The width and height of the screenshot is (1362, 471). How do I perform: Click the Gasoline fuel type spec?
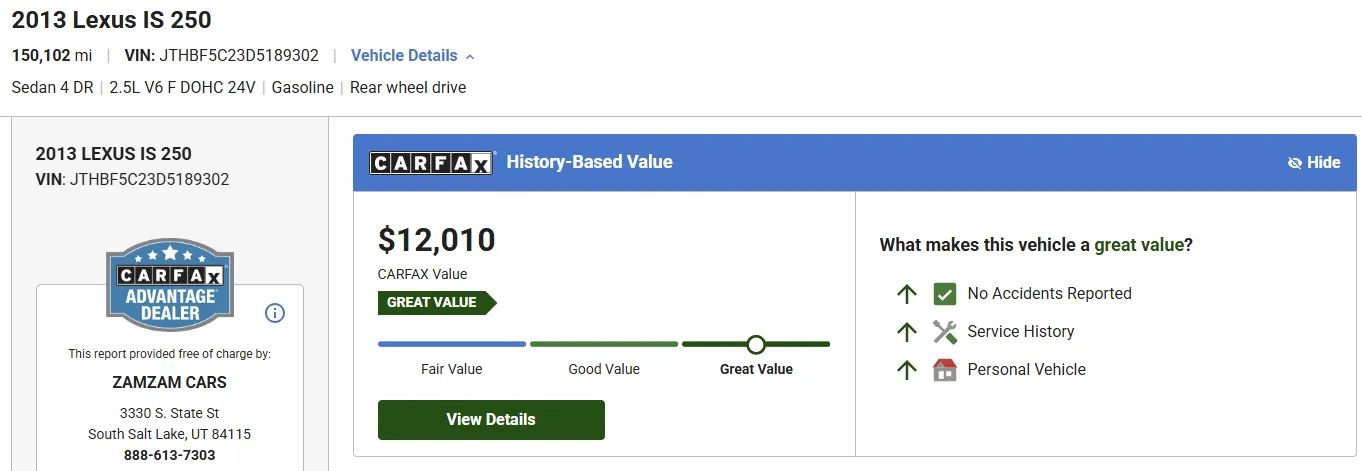point(303,88)
